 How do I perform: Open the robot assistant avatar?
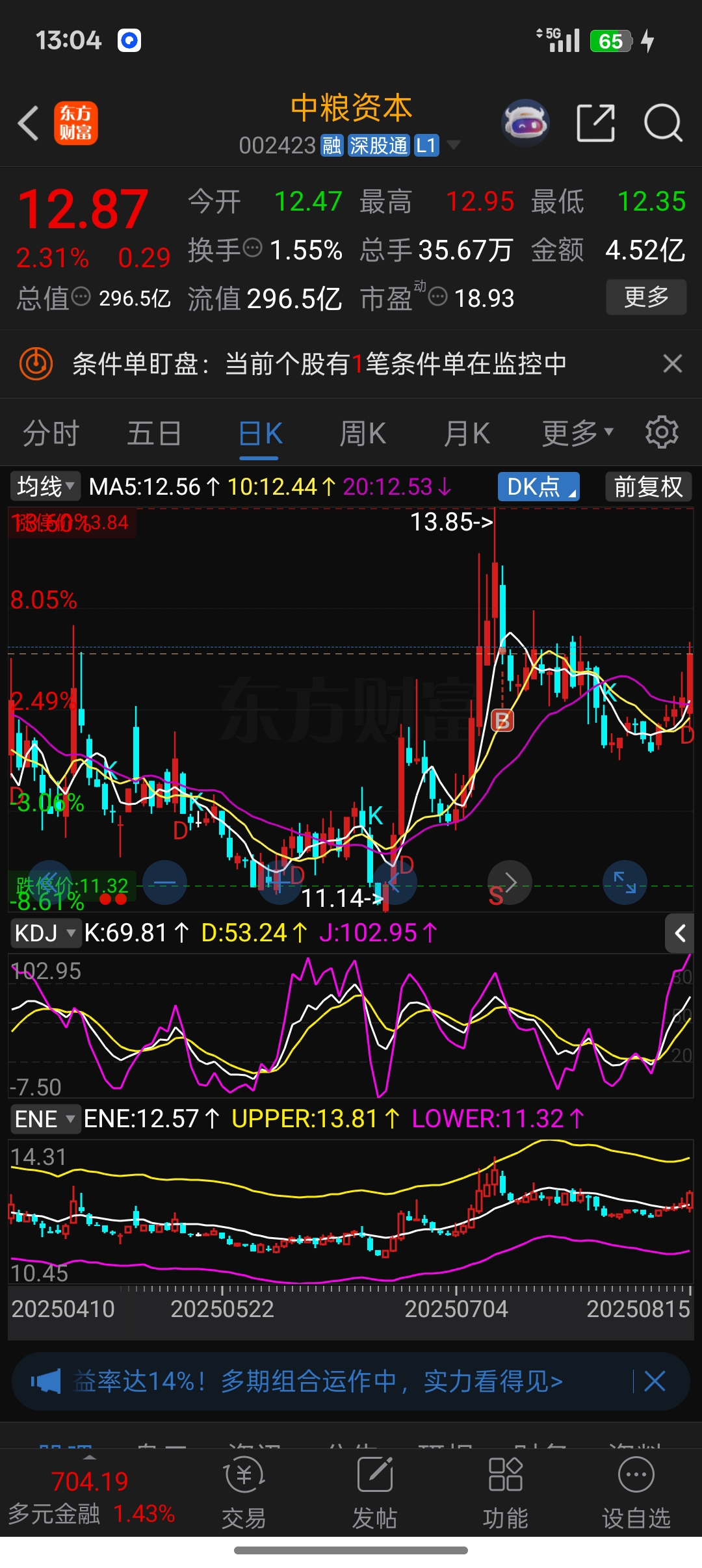[525, 122]
